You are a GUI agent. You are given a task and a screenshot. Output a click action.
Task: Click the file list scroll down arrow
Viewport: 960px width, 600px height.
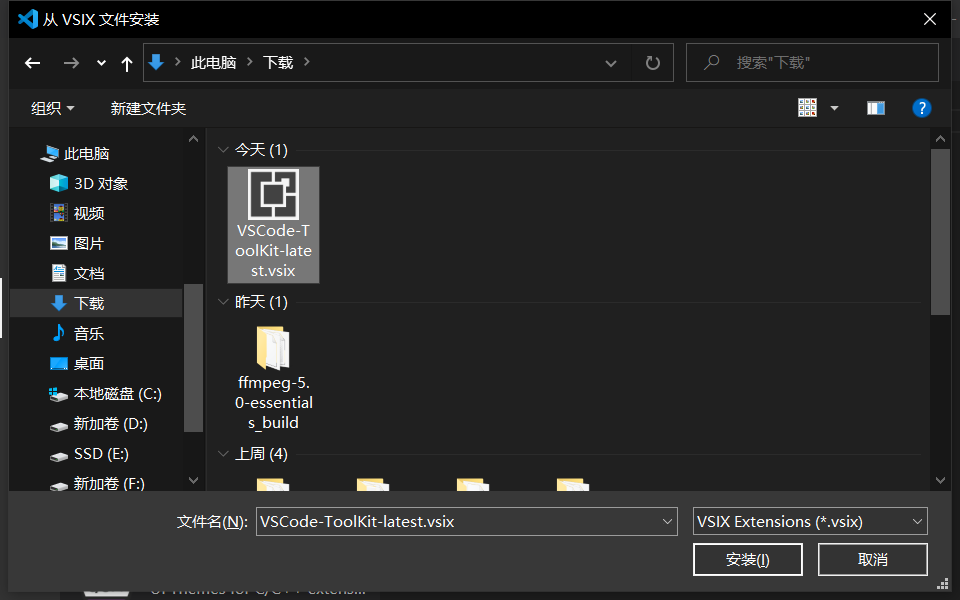coord(940,481)
